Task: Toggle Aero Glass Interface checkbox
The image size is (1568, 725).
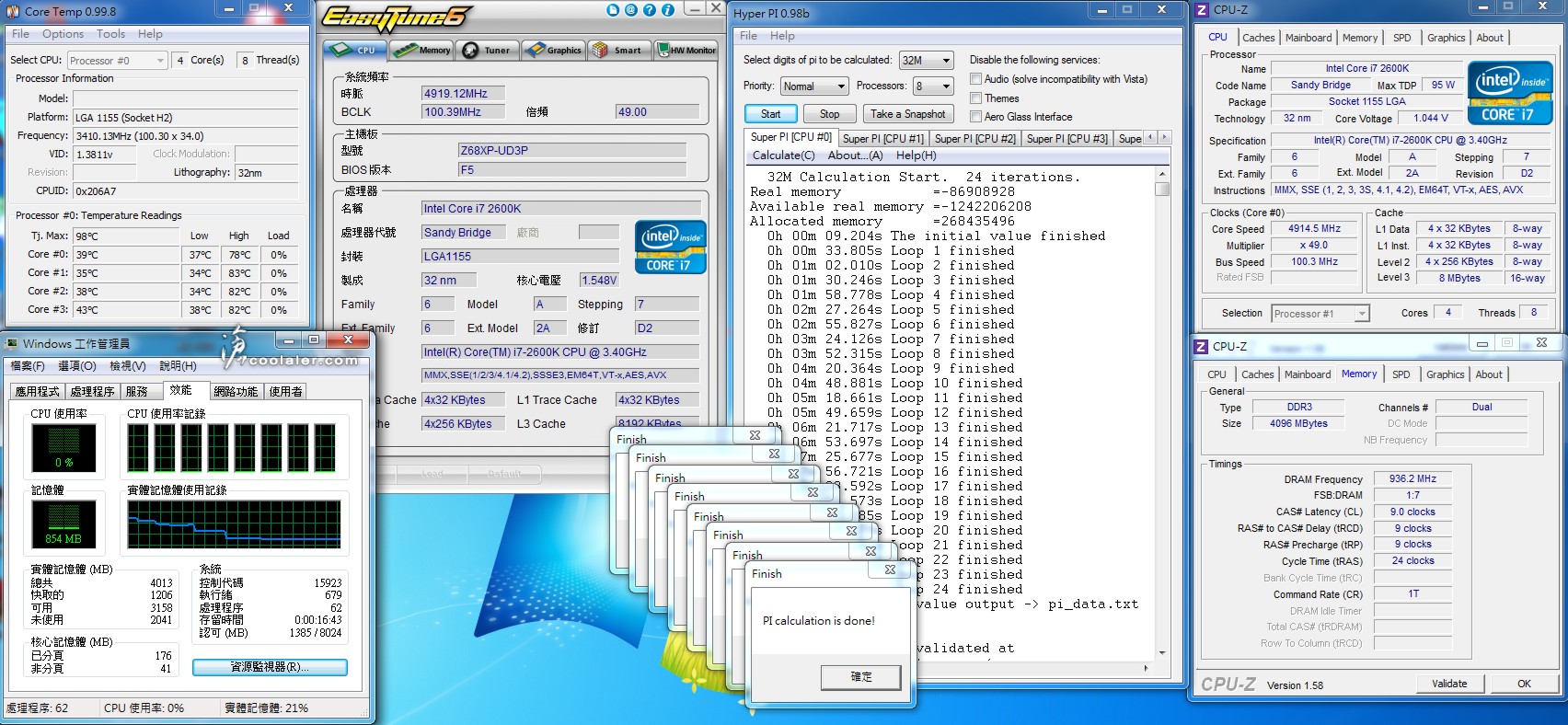Action: click(975, 116)
